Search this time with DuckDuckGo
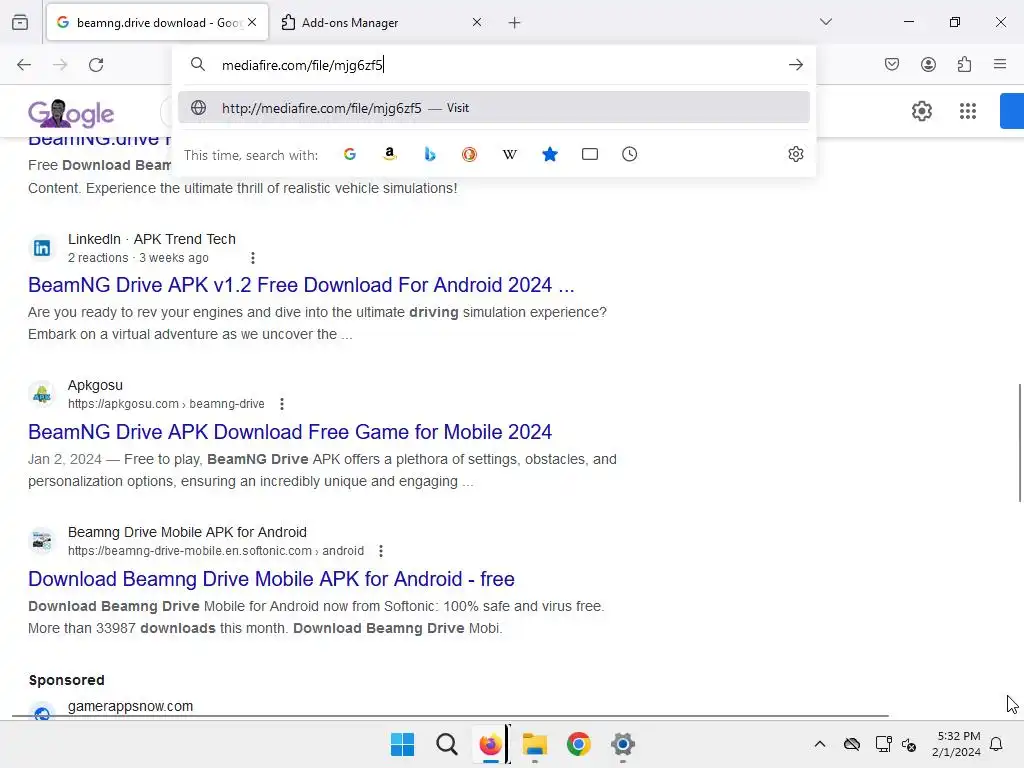The image size is (1024, 768). click(470, 154)
